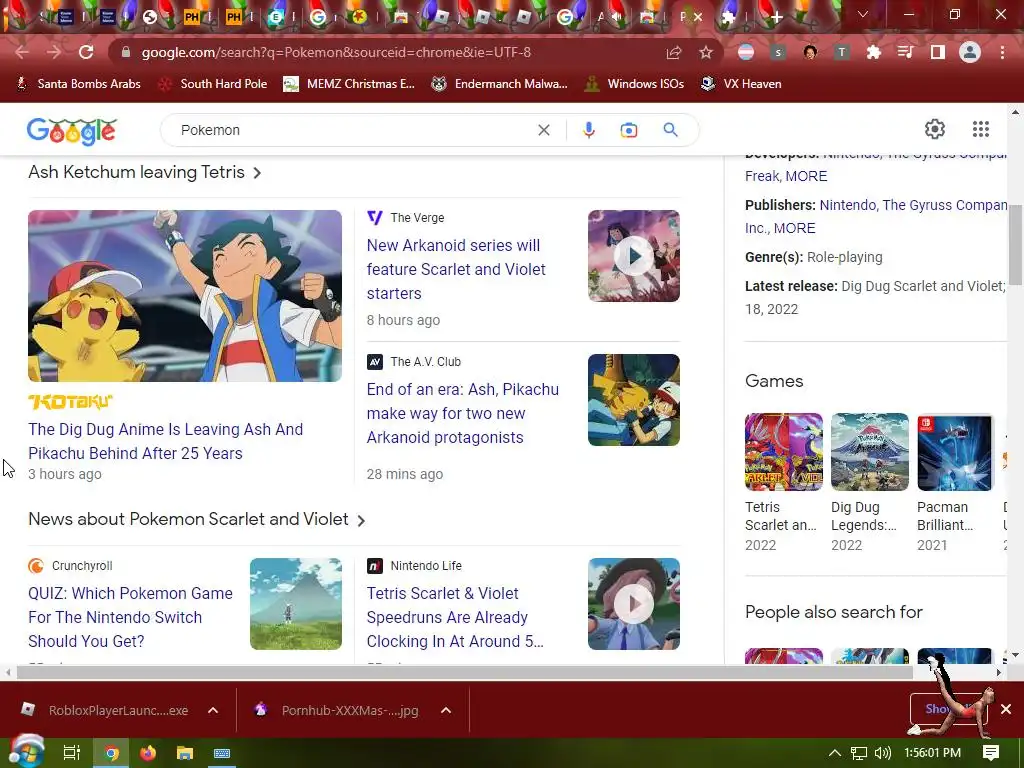
Task: Open the browser side panel icon
Action: (938, 52)
